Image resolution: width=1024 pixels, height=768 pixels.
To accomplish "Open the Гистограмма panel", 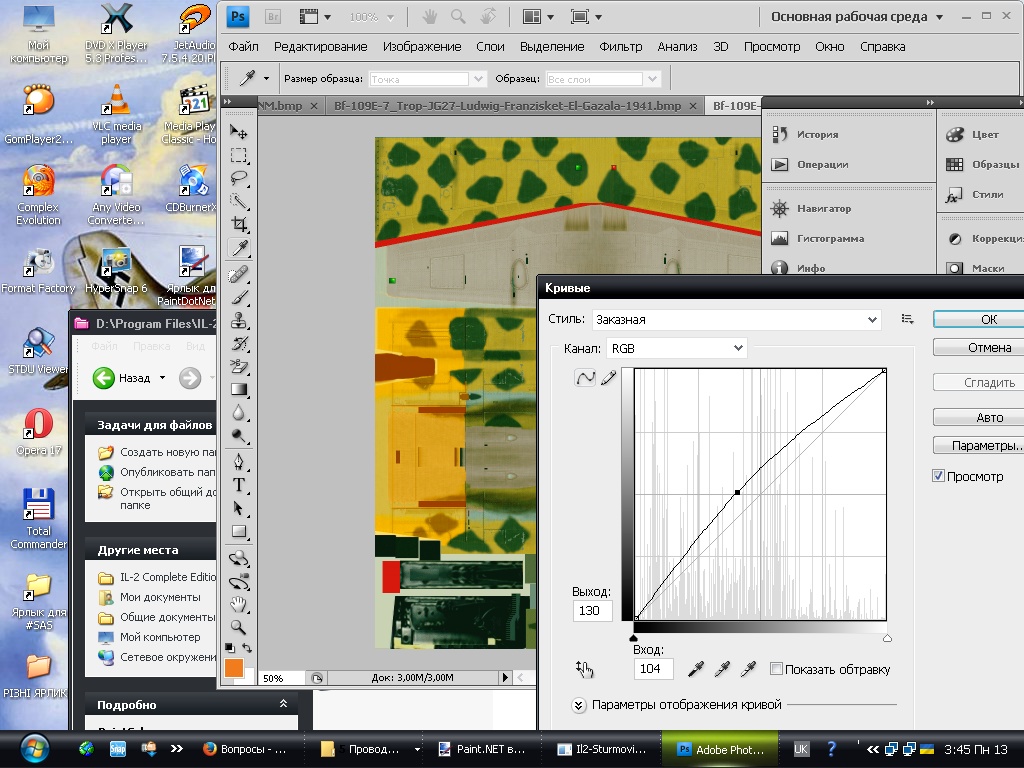I will (x=830, y=239).
